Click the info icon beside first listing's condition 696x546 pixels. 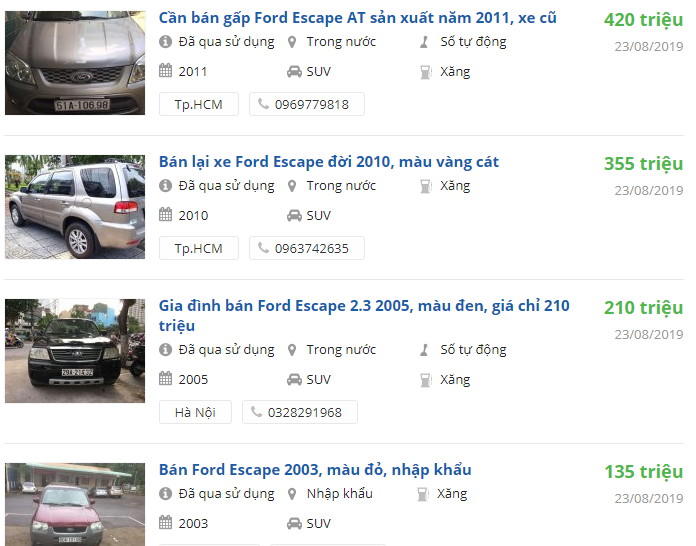pyautogui.click(x=165, y=42)
